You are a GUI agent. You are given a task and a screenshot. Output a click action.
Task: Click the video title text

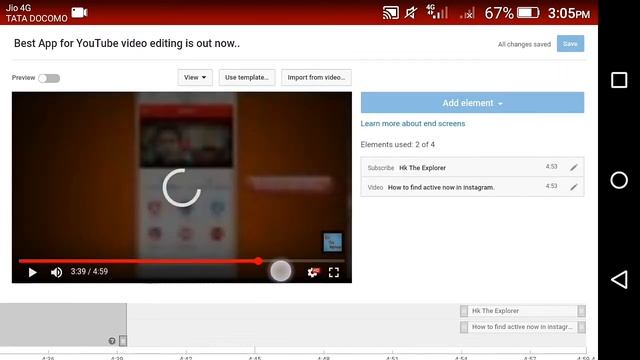point(127,43)
